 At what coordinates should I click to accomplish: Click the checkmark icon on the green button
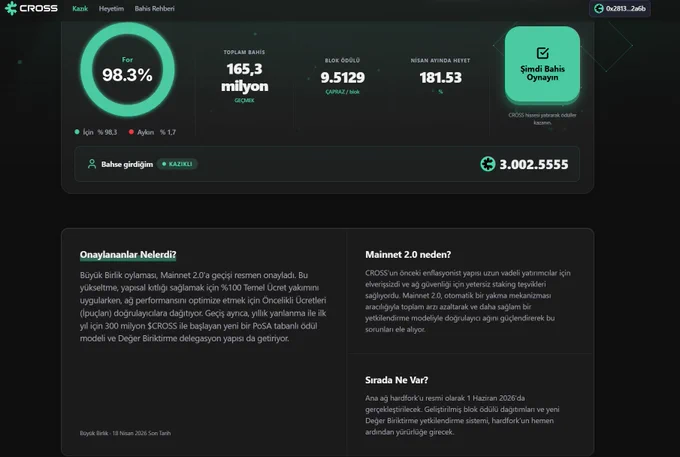543,53
